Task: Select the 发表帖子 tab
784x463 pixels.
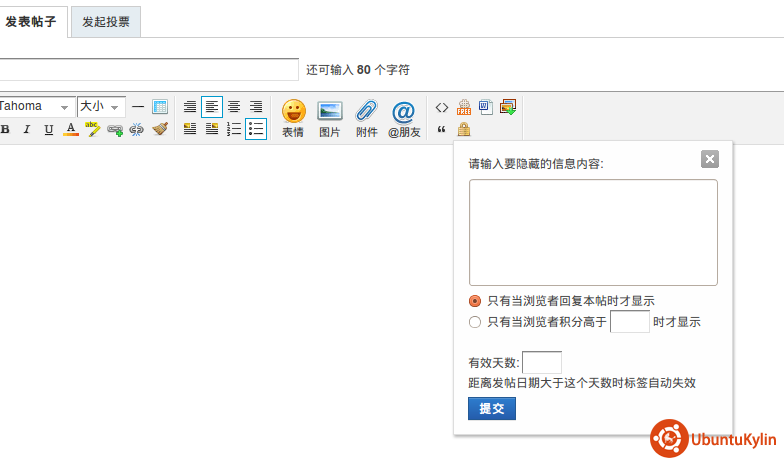Action: pyautogui.click(x=32, y=21)
